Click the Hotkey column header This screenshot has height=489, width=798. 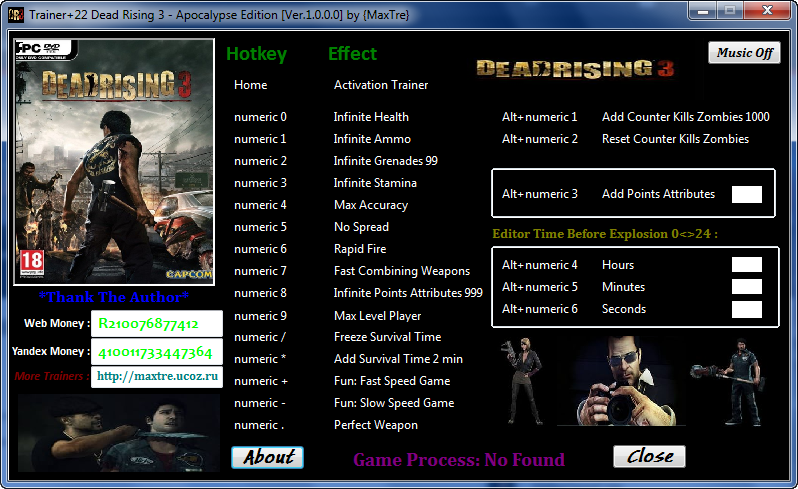[256, 54]
